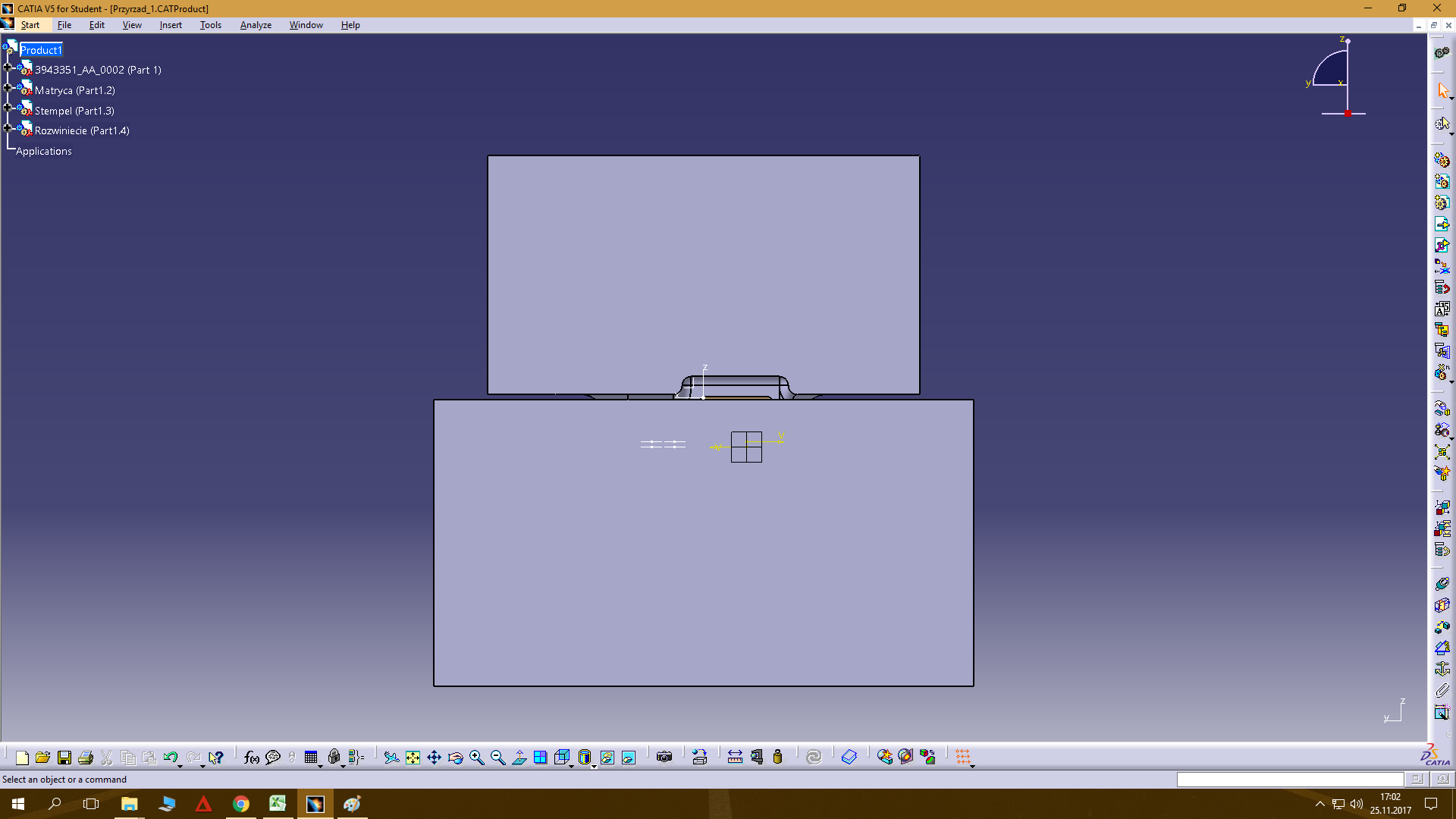Click the Measure Between icon
Viewport: 1456px width, 819px height.
point(735,758)
